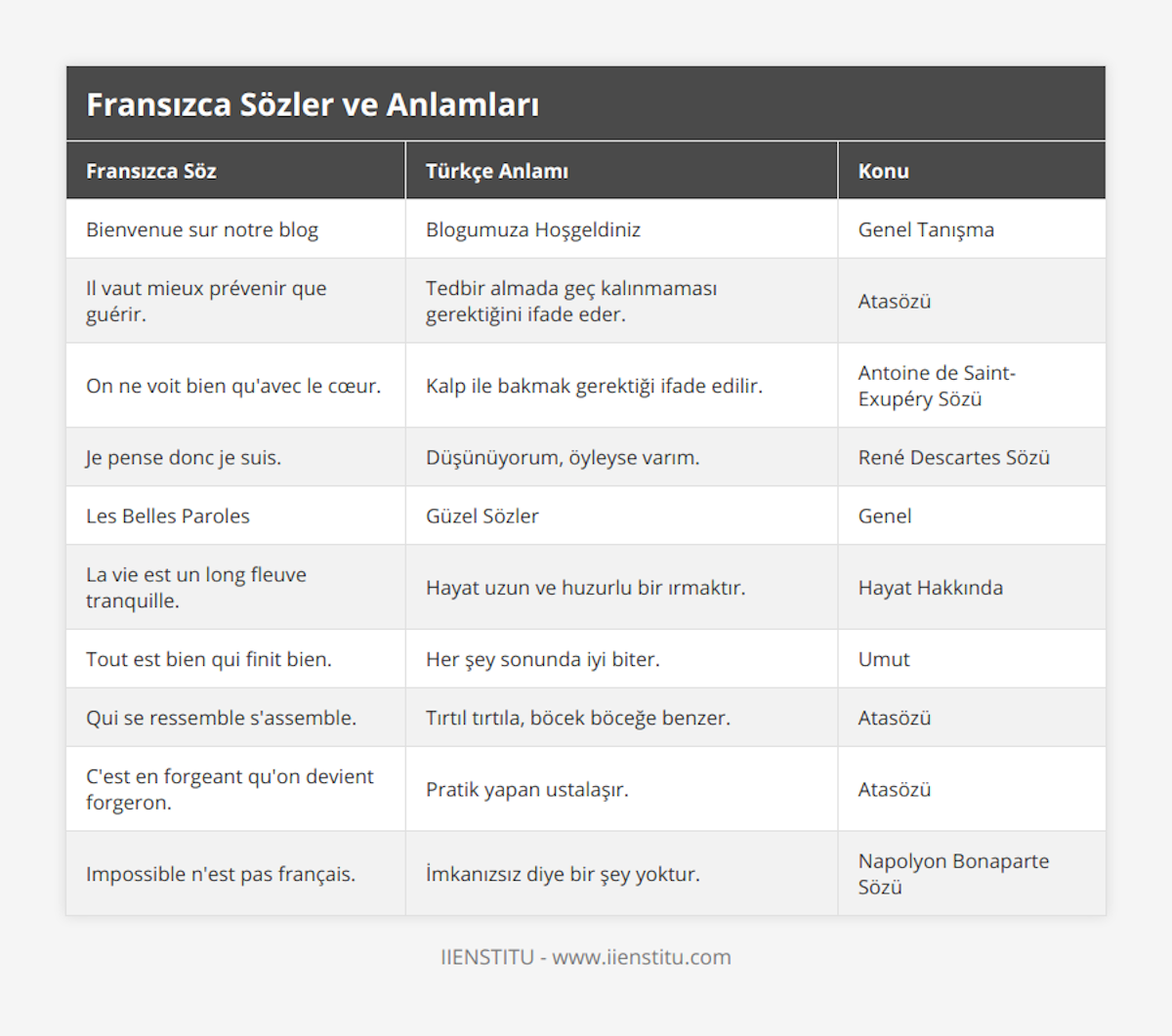Click 'On ne voit bien qu'avec le cœur.'
This screenshot has height=1036, width=1172.
(233, 386)
